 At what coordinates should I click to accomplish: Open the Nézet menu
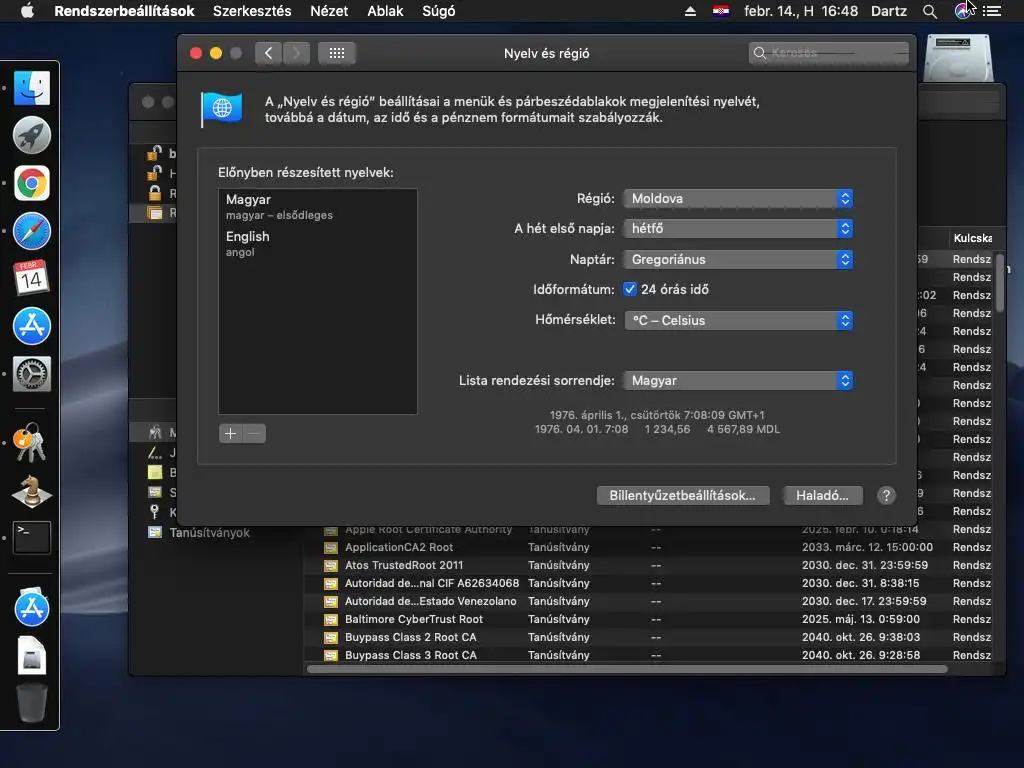coord(329,11)
